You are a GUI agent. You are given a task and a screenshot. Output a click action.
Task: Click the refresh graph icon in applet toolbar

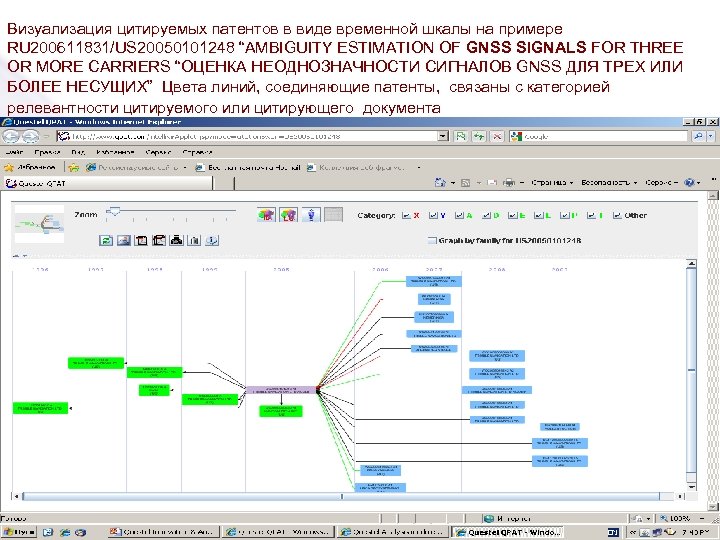(x=106, y=240)
